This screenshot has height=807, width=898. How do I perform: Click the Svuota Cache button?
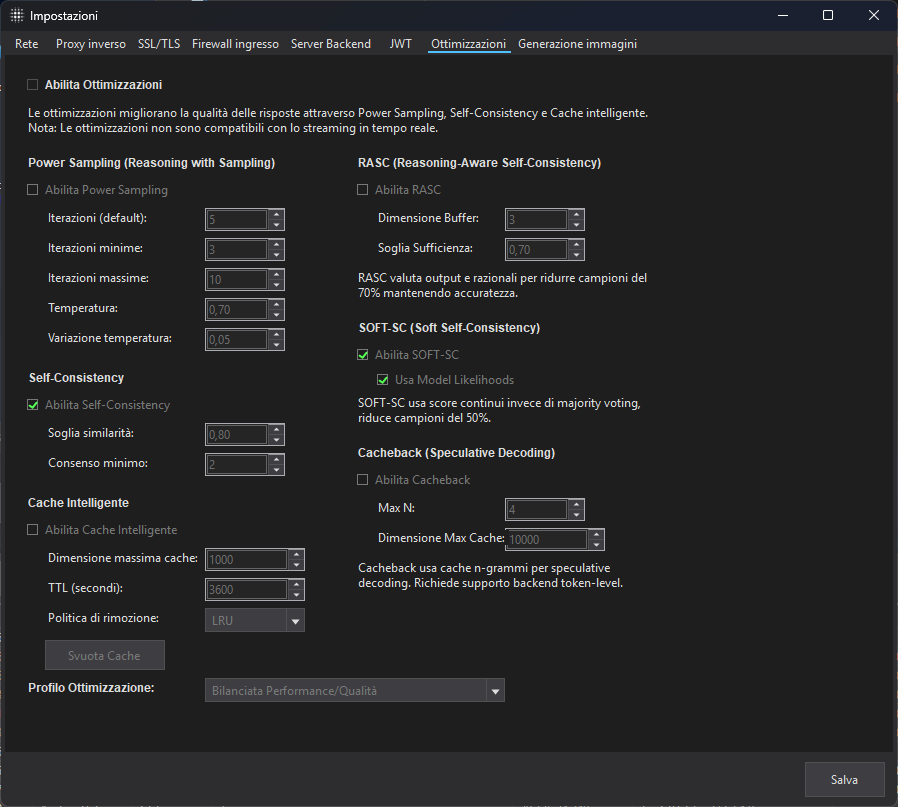point(105,655)
